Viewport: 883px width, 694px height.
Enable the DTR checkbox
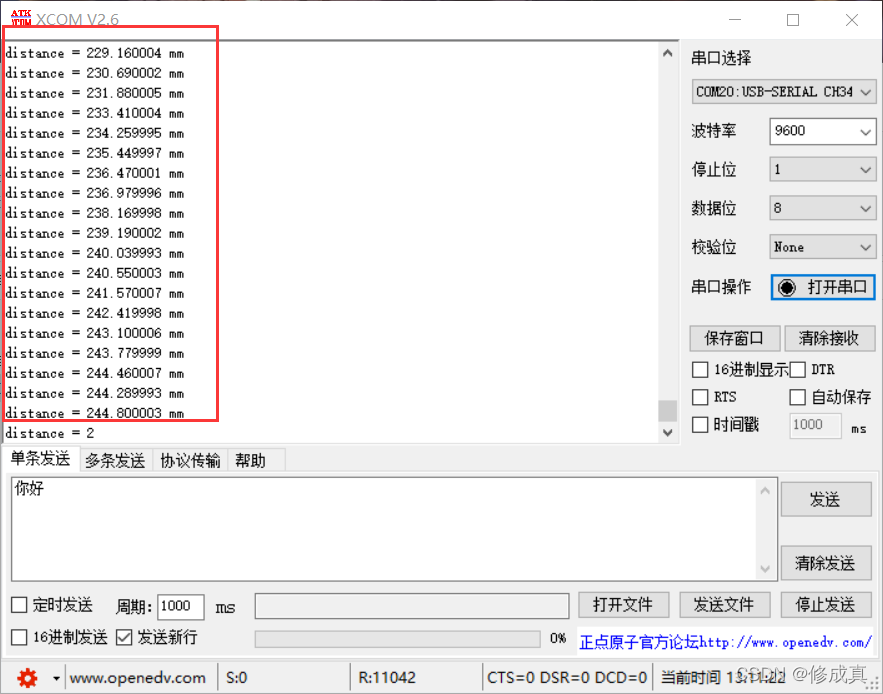797,370
